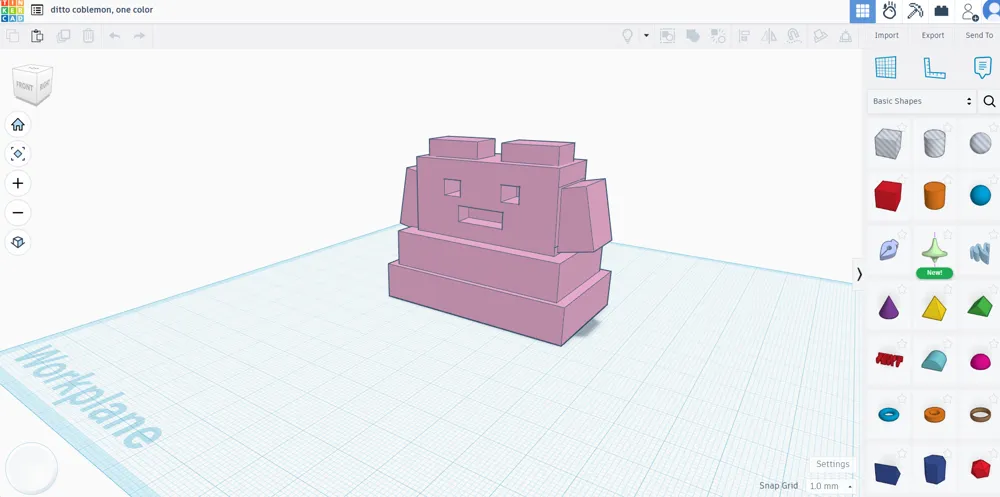Viewport: 1000px width, 497px height.
Task: Click the Duplicate and repeat icon
Action: tap(63, 36)
